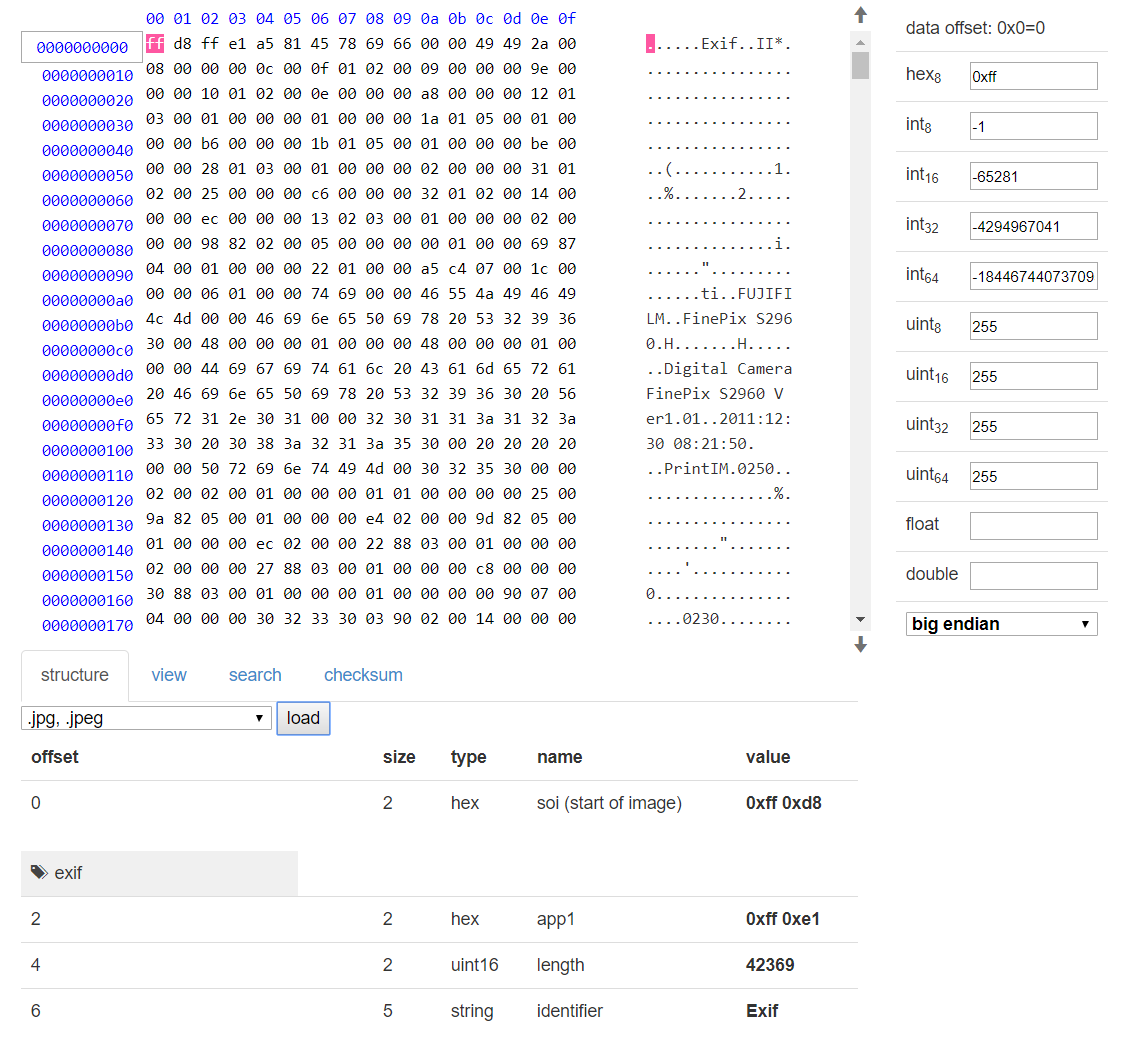
Task: Click the int32 value field
Action: pos(1033,226)
